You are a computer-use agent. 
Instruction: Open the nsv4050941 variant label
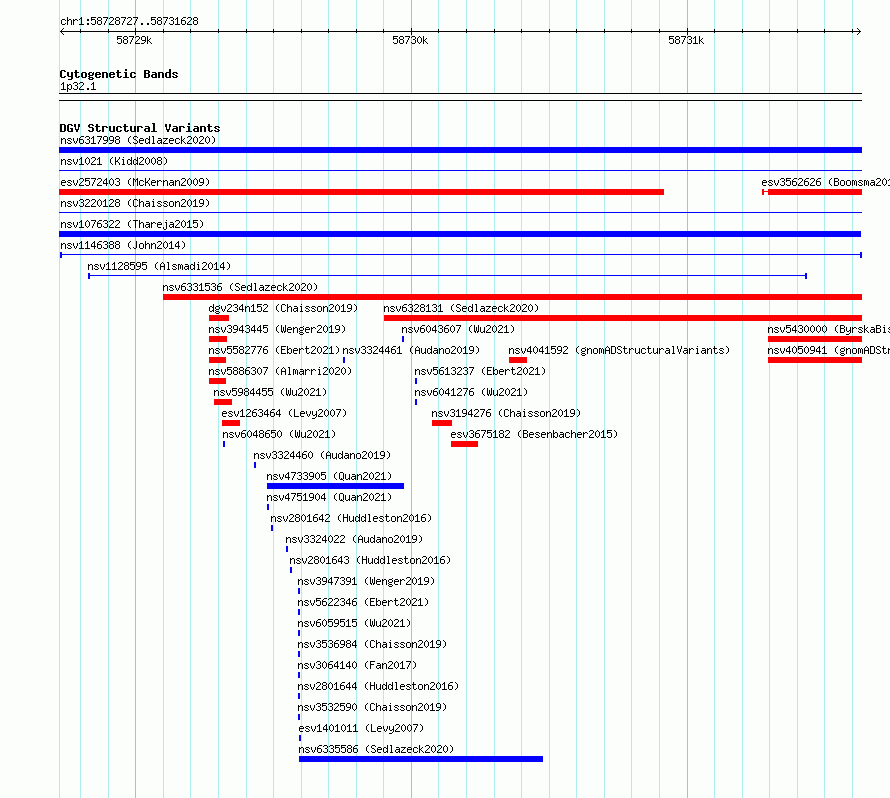[828, 350]
